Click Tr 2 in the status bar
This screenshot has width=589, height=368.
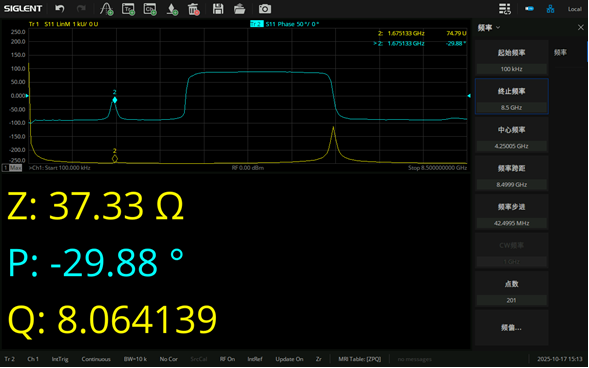[10, 359]
